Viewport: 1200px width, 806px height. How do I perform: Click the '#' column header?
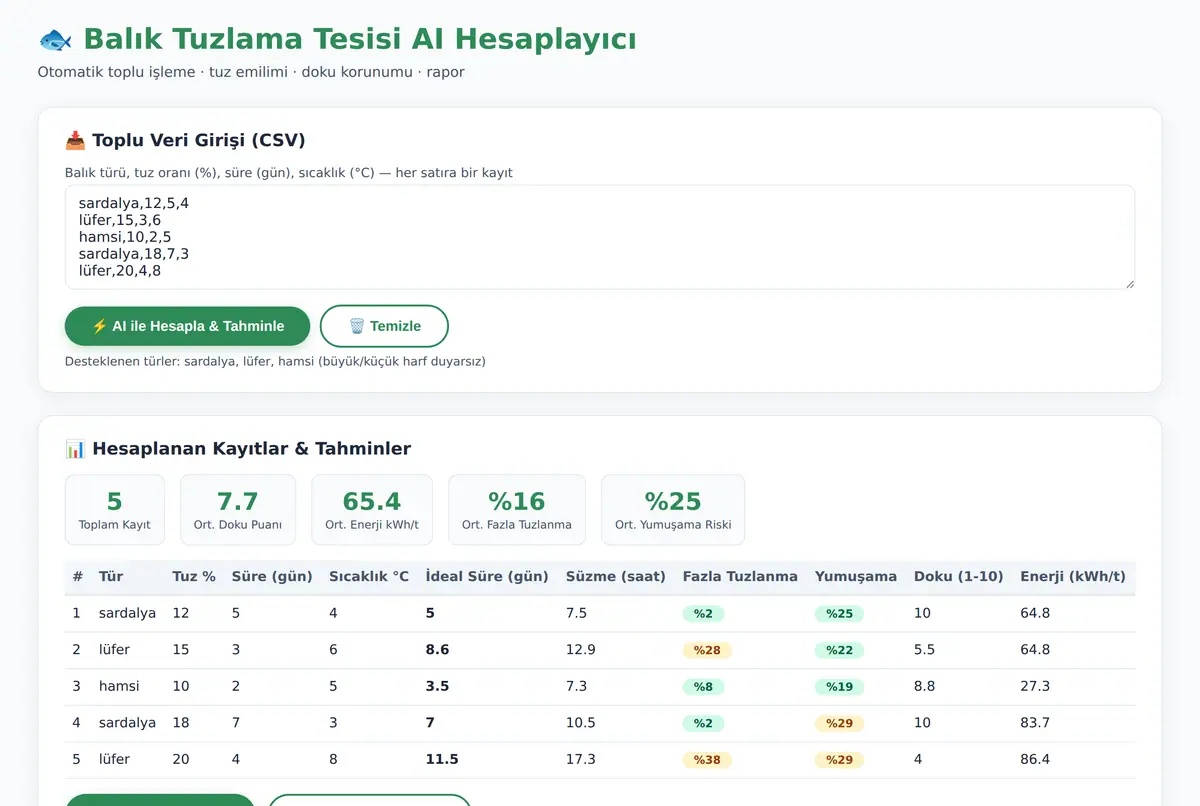pos(78,576)
